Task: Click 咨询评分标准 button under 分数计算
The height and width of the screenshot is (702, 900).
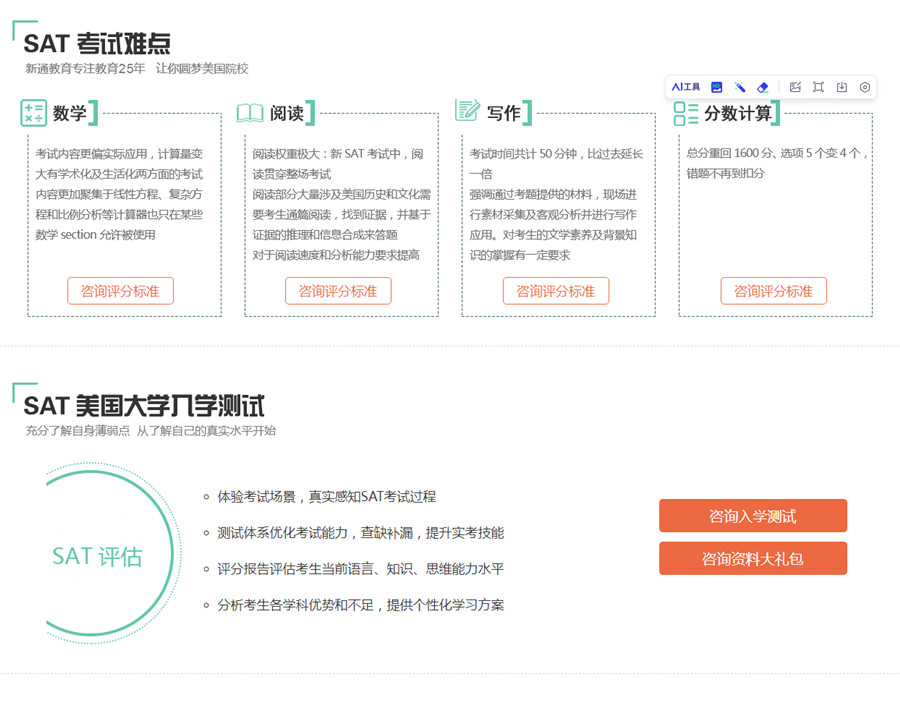Action: click(x=773, y=291)
